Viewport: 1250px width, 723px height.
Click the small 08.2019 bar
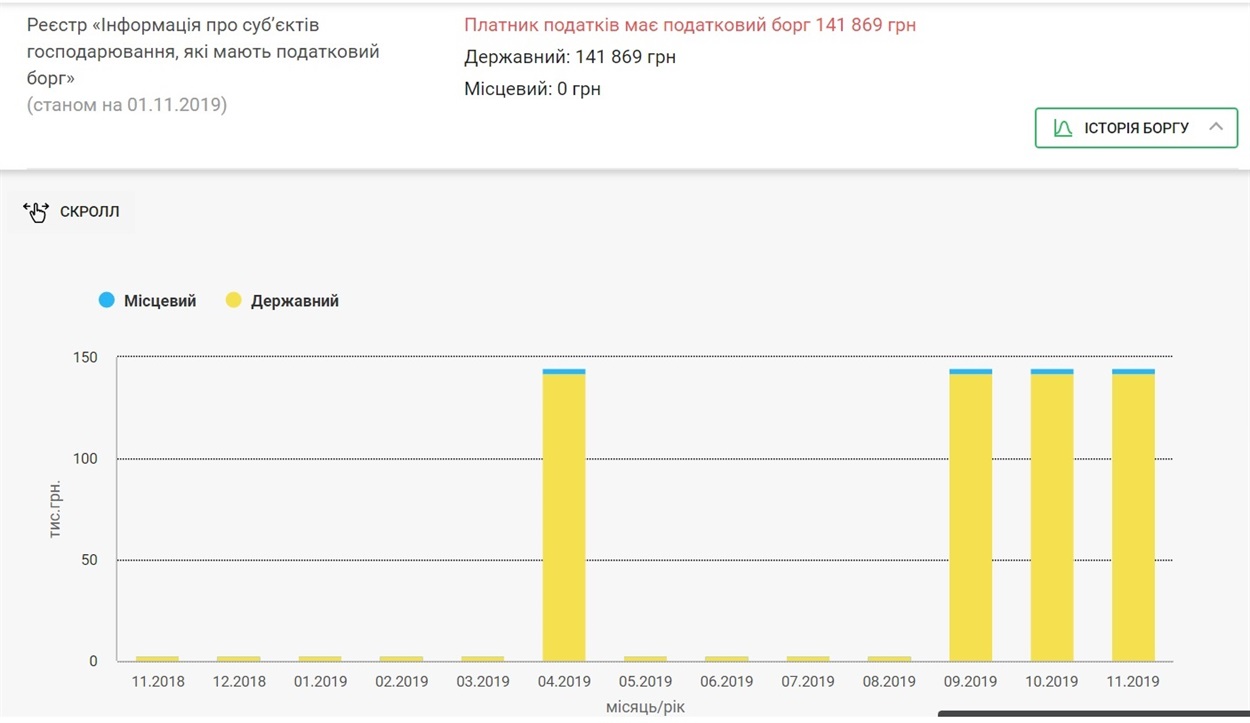[x=889, y=658]
